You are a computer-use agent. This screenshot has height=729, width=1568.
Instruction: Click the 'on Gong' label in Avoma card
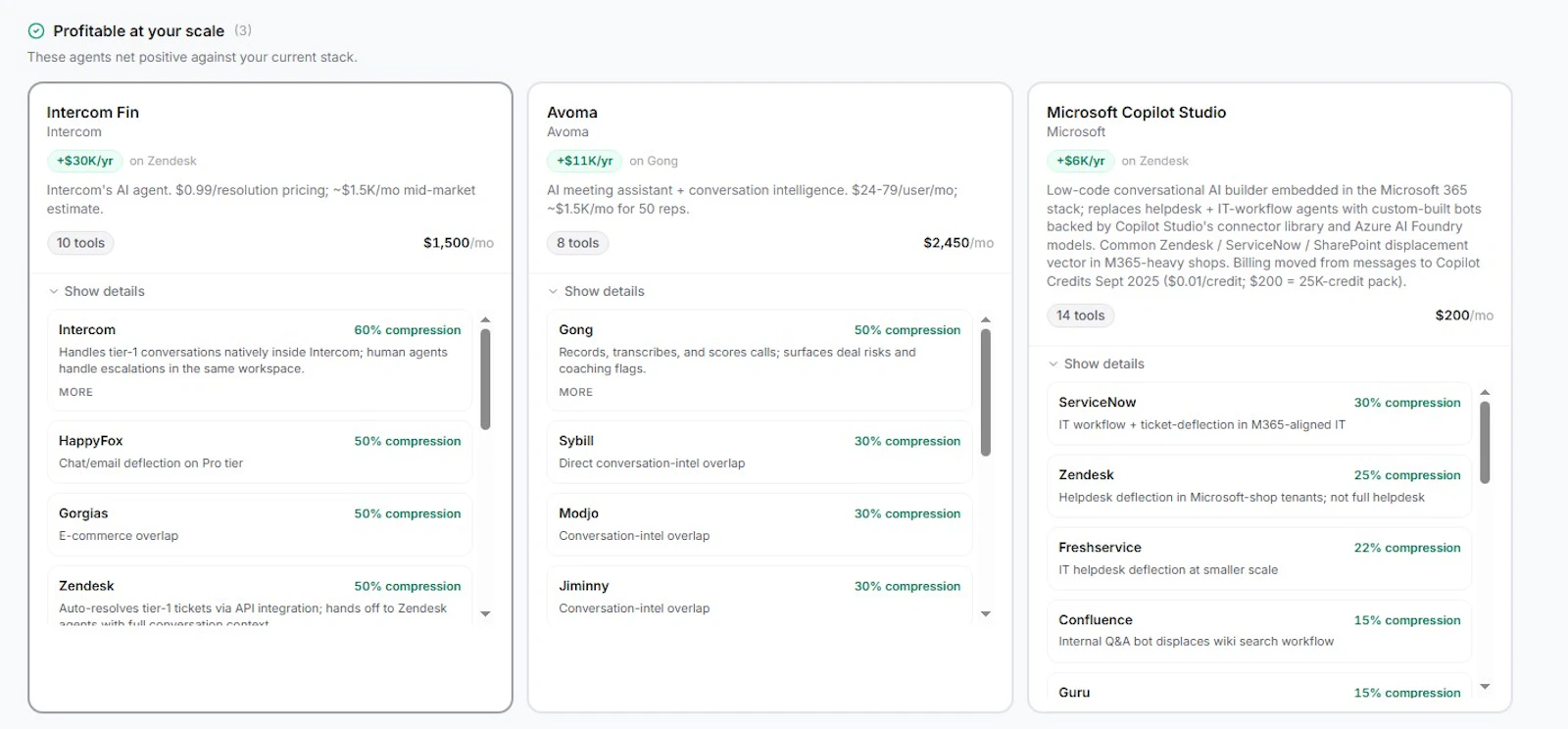pos(654,161)
